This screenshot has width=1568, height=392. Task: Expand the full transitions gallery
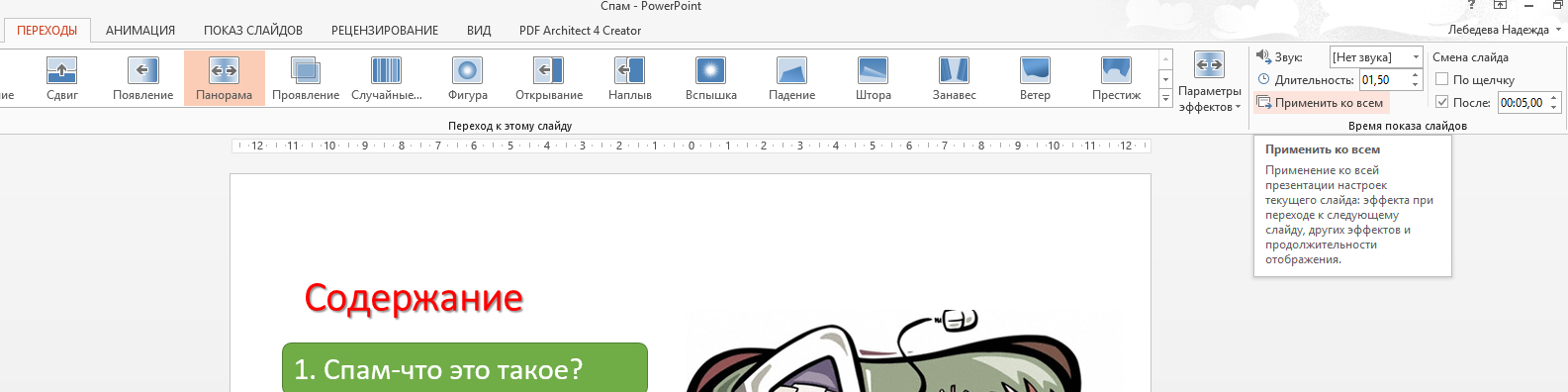click(1165, 98)
